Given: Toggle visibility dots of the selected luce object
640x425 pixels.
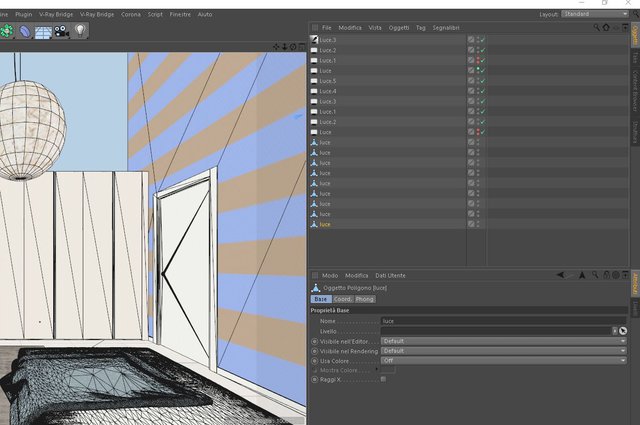Looking at the screenshot, I should tap(478, 224).
